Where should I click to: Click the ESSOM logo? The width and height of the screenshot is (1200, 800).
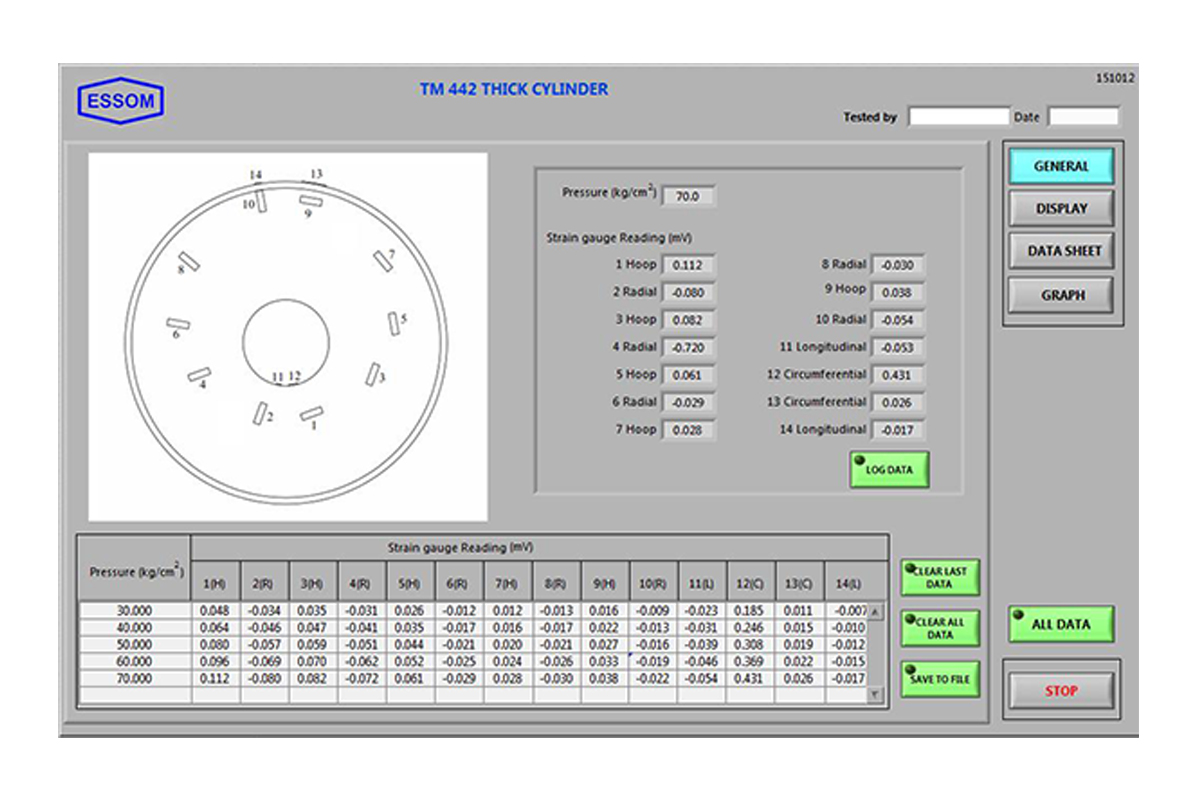click(x=121, y=101)
